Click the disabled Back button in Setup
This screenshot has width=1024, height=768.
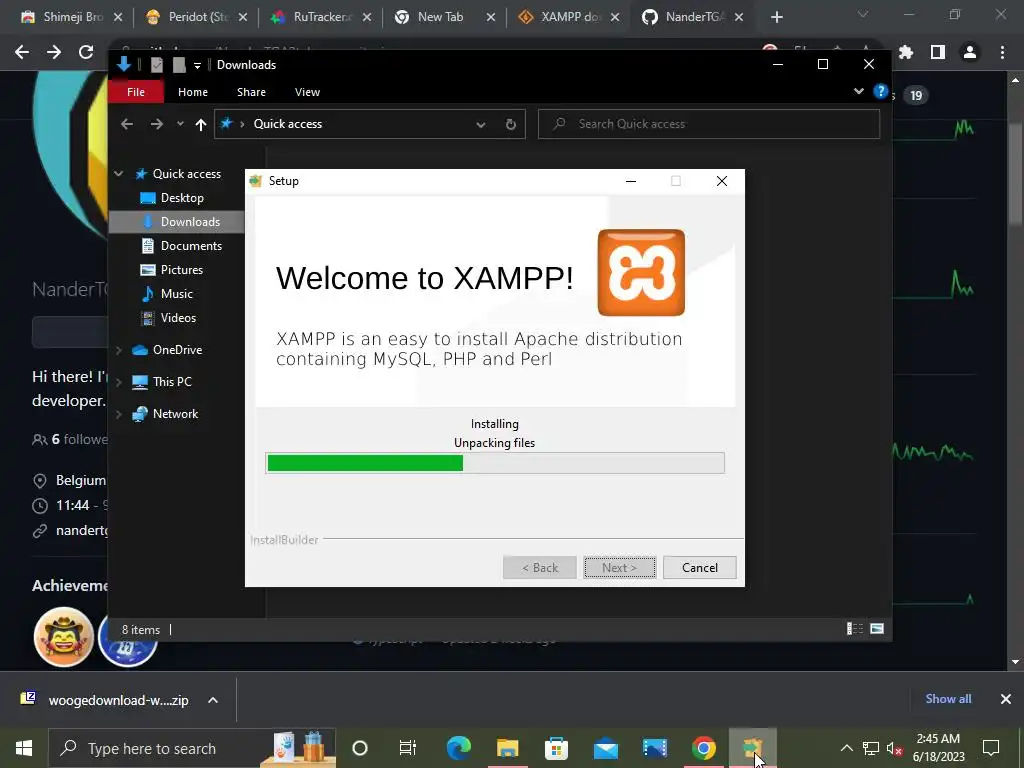539,568
